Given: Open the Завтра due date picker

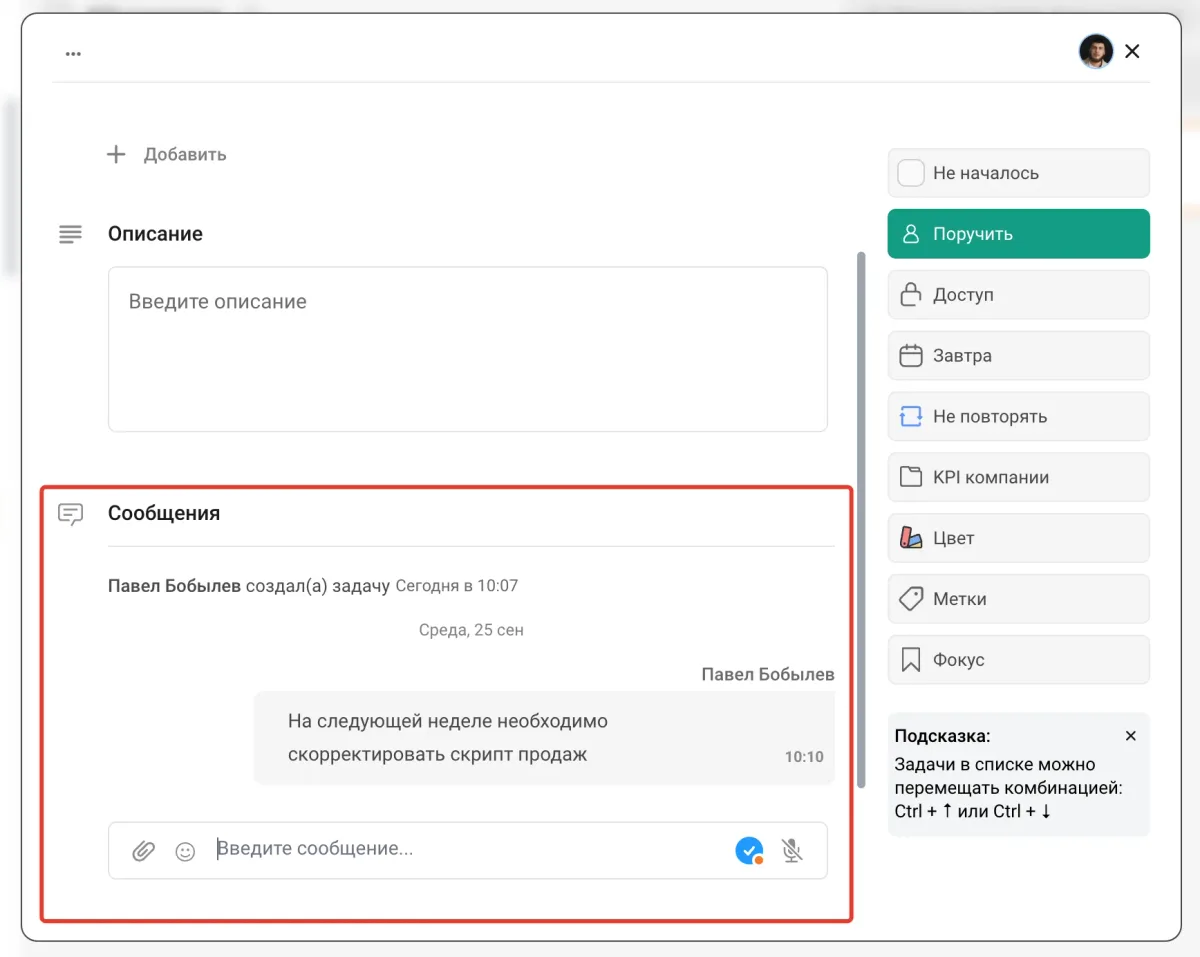Looking at the screenshot, I should click(x=1018, y=356).
